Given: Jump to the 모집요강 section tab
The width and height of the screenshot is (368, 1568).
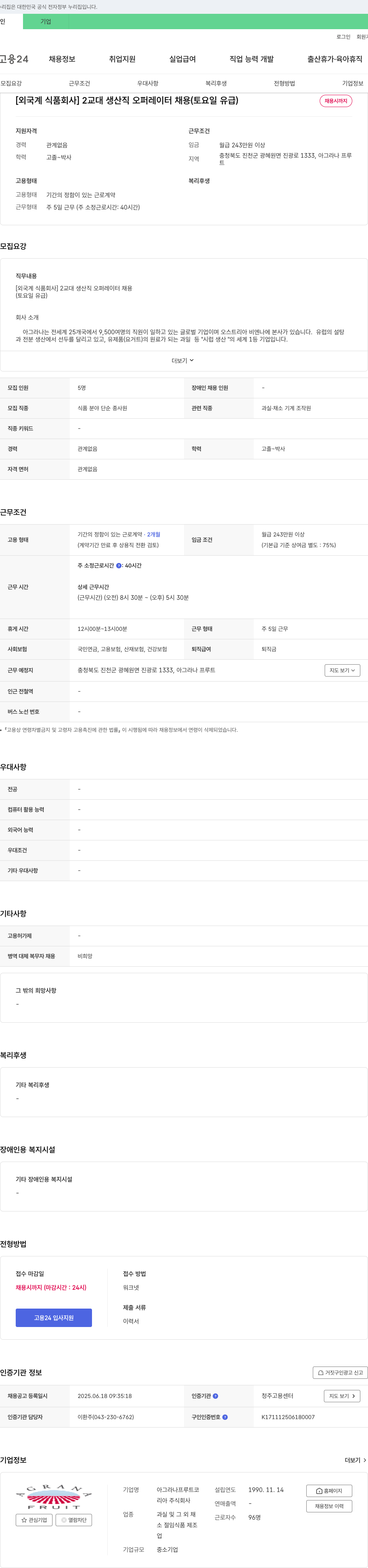Looking at the screenshot, I should point(11,83).
